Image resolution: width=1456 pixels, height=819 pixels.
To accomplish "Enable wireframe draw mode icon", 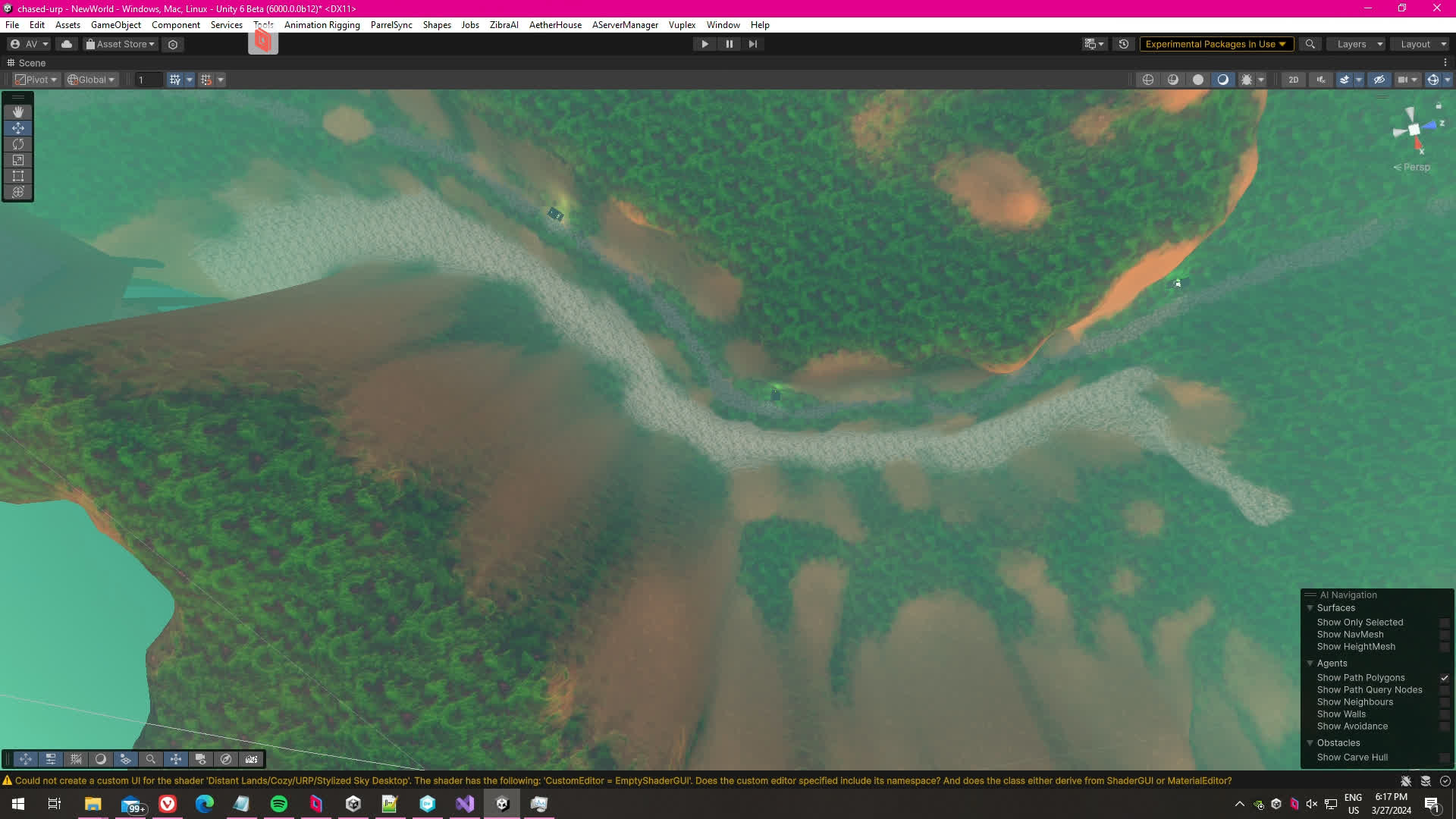I will coord(1148,80).
